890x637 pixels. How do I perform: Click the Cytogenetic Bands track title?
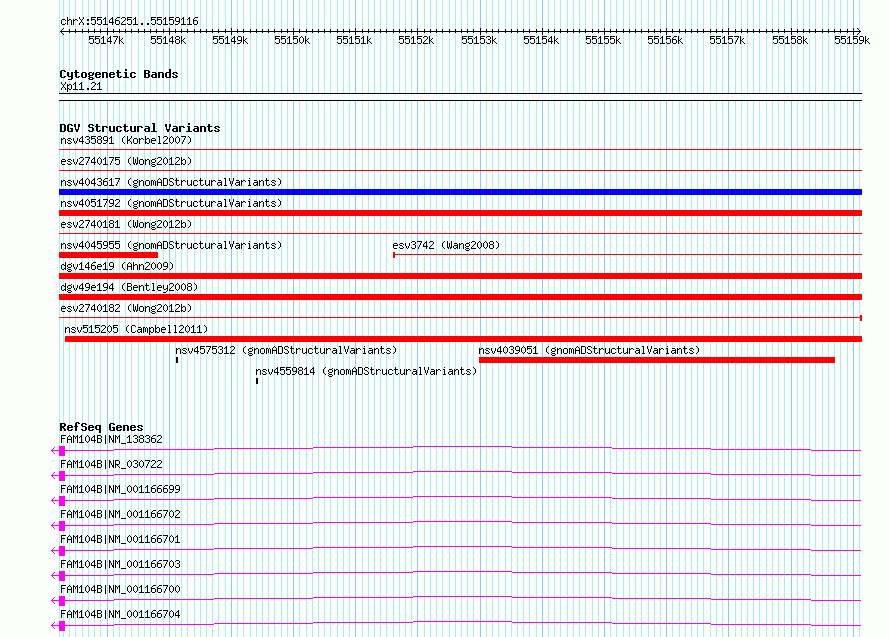119,74
